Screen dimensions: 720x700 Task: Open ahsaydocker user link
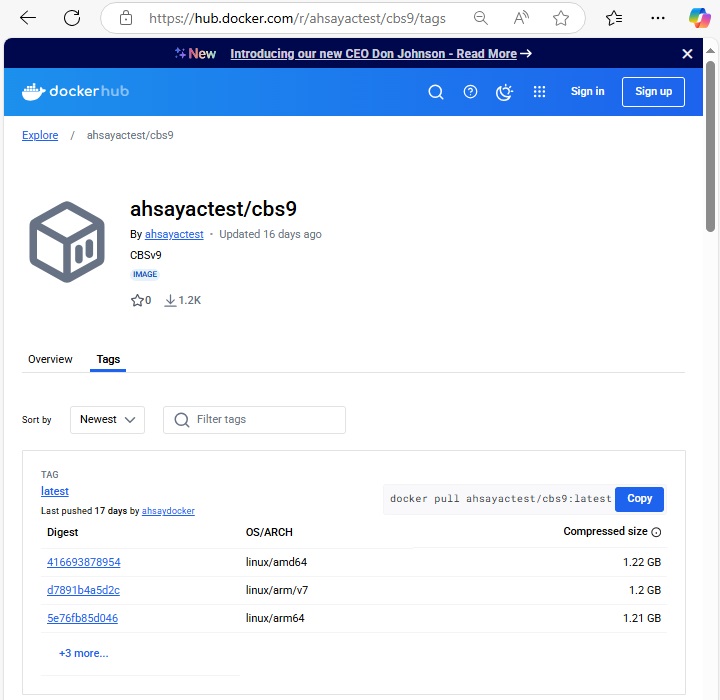click(168, 511)
